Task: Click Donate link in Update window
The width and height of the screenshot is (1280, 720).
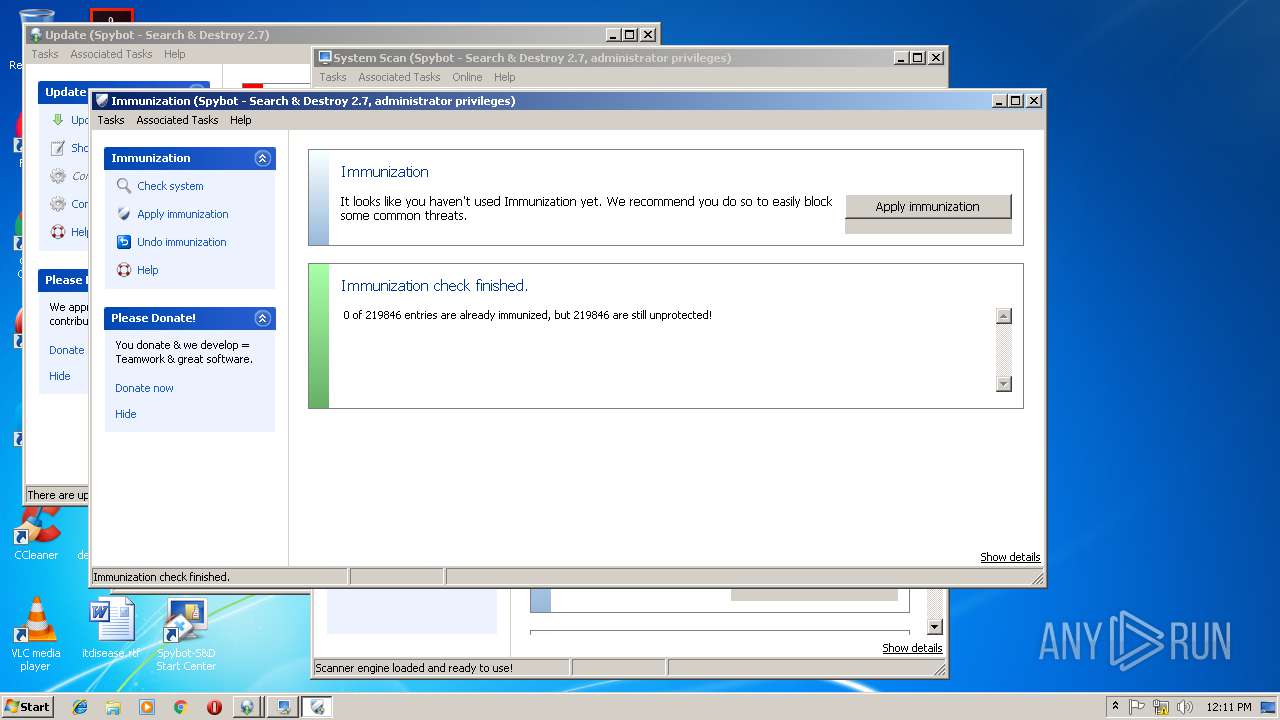Action: 66,350
